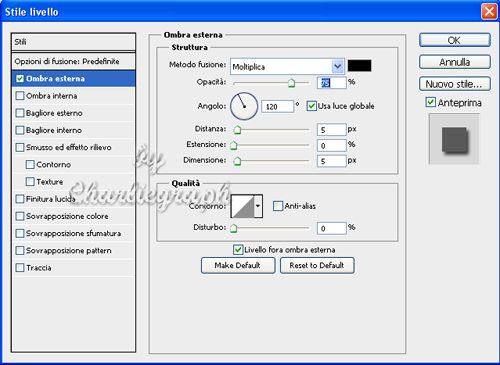Image resolution: width=500 pixels, height=365 pixels.
Task: Toggle Livello fora ombra esterna checkbox
Action: click(238, 250)
